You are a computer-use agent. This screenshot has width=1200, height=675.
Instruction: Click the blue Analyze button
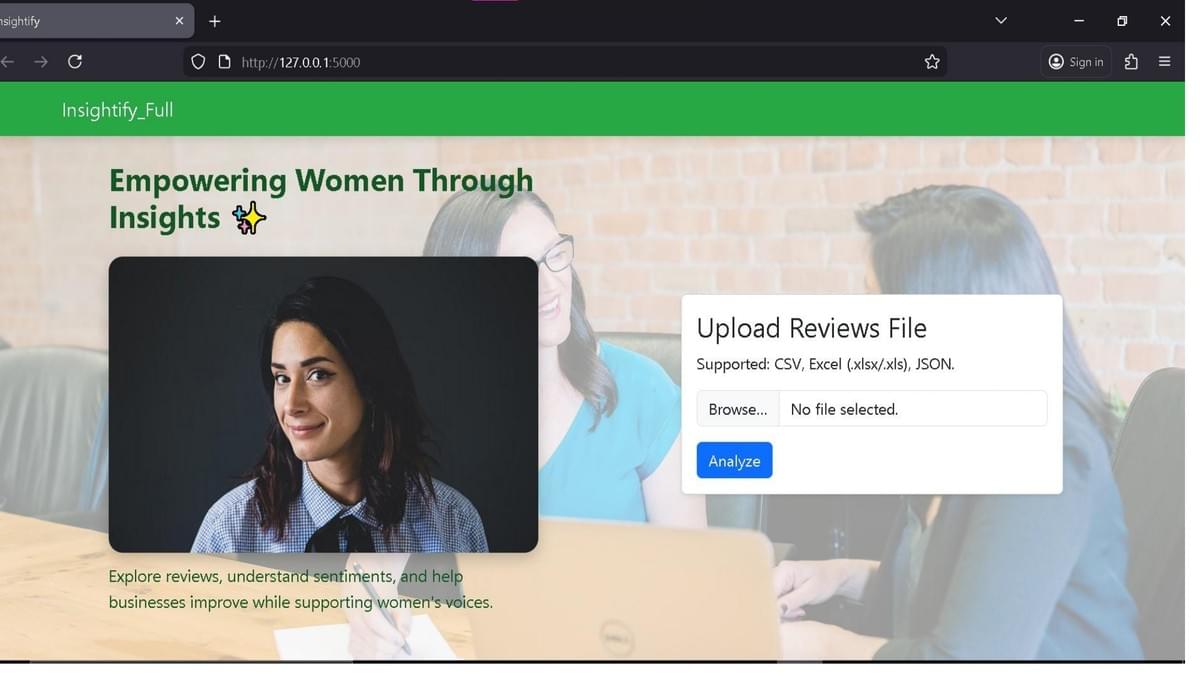pyautogui.click(x=734, y=461)
